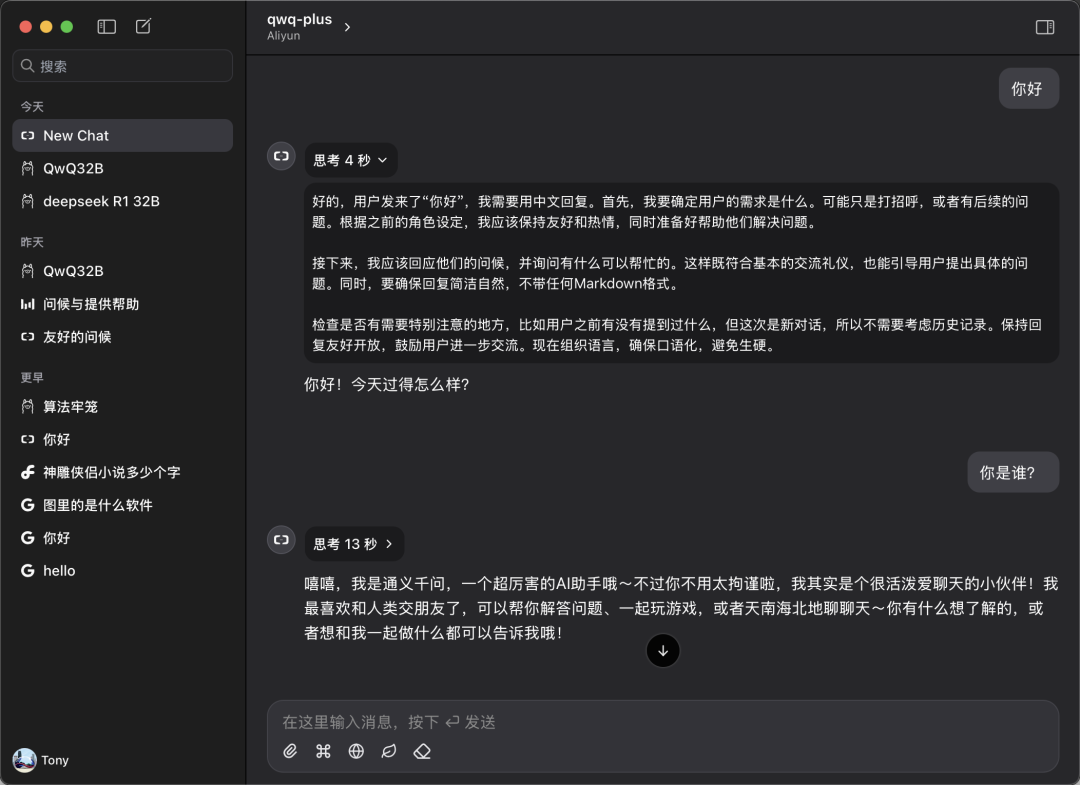Open the qwq-plus model selector dropdown

[307, 22]
